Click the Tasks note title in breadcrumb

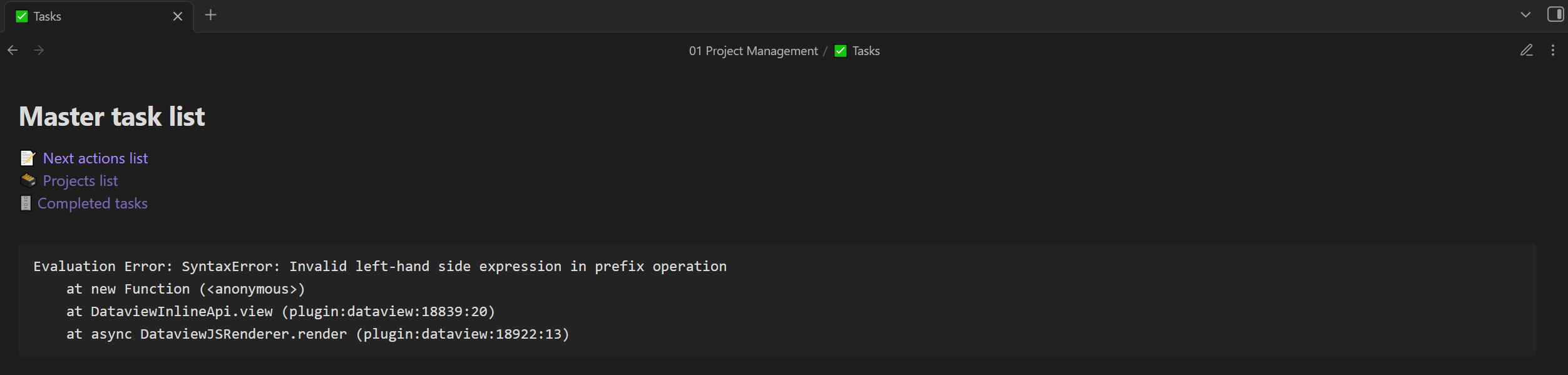[866, 51]
